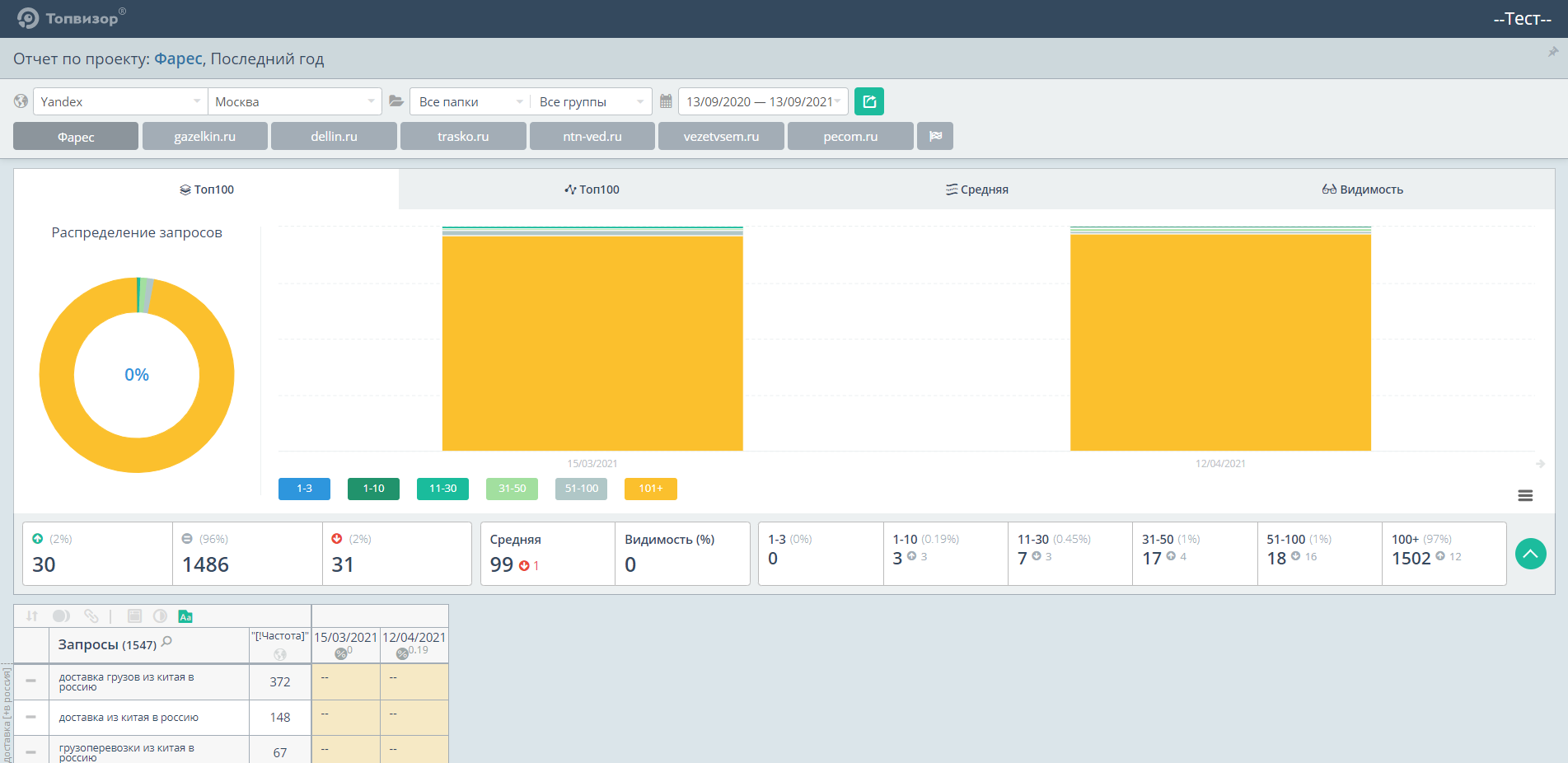Toggle the 1-3 legend series
The image size is (1568, 763).
pyautogui.click(x=304, y=489)
